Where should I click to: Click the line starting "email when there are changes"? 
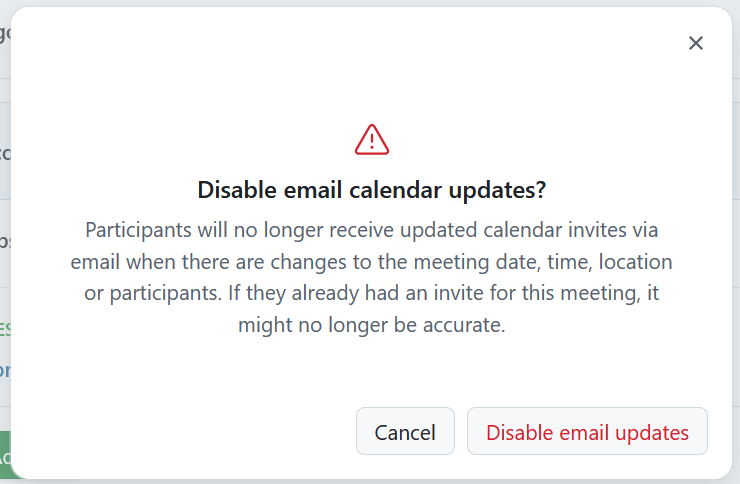pyautogui.click(x=371, y=261)
